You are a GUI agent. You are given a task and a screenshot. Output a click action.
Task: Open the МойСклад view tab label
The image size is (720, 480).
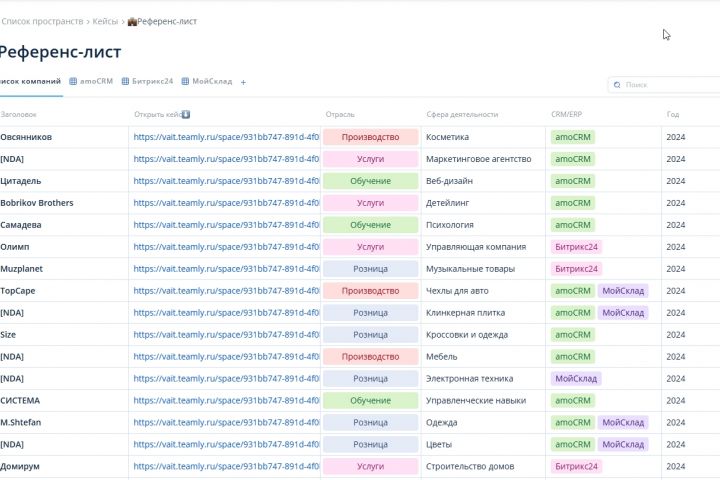(x=212, y=82)
